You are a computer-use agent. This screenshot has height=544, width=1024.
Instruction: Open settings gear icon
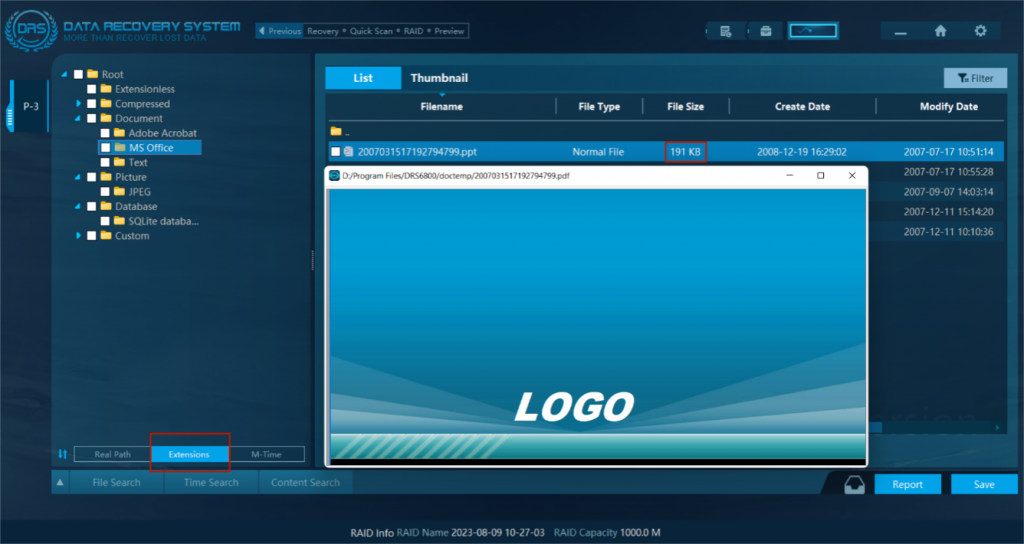click(x=980, y=31)
